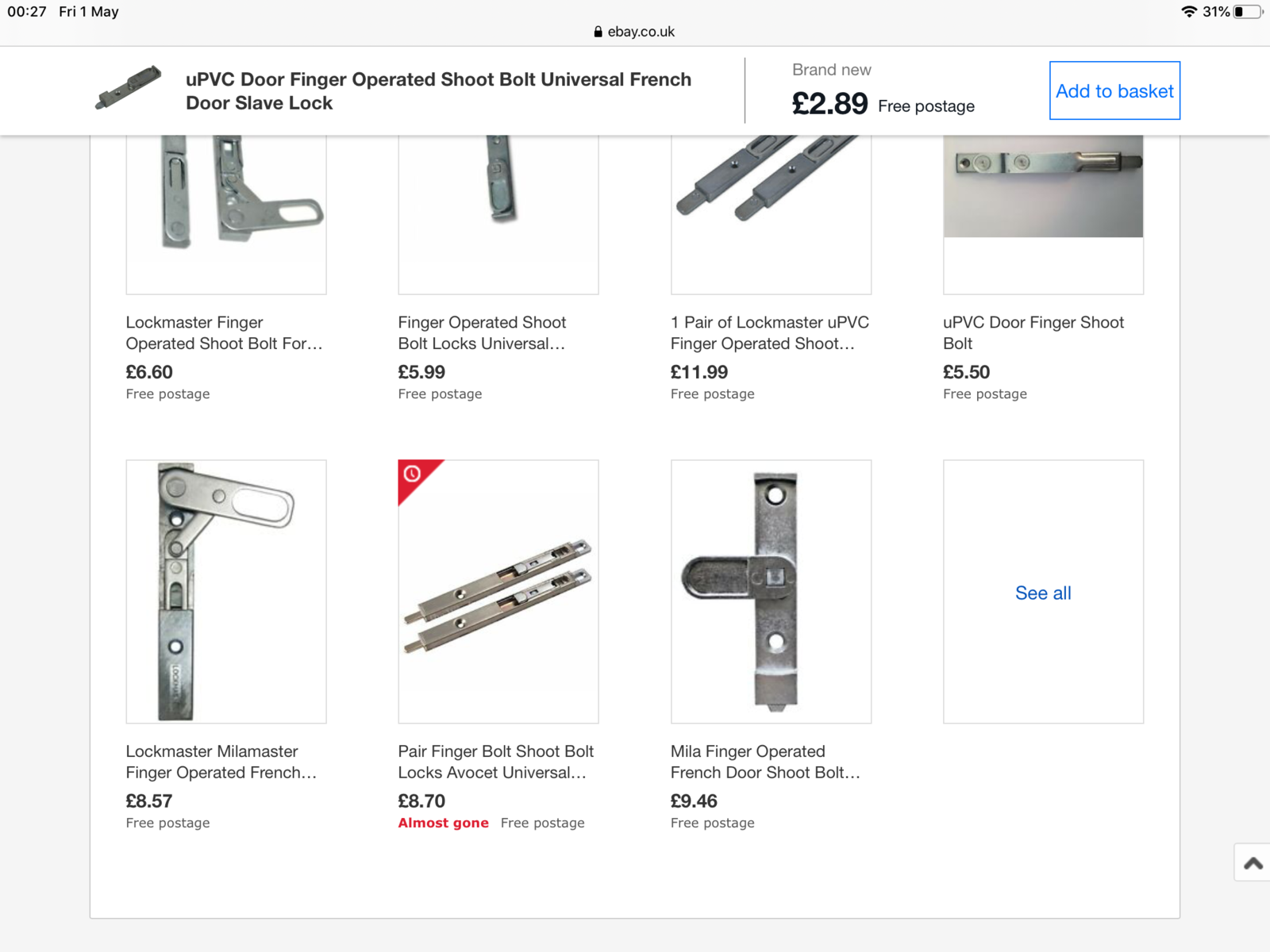Viewport: 1270px width, 952px height.
Task: Click the padlock icon beside ebay.co.uk
Action: pyautogui.click(x=598, y=32)
